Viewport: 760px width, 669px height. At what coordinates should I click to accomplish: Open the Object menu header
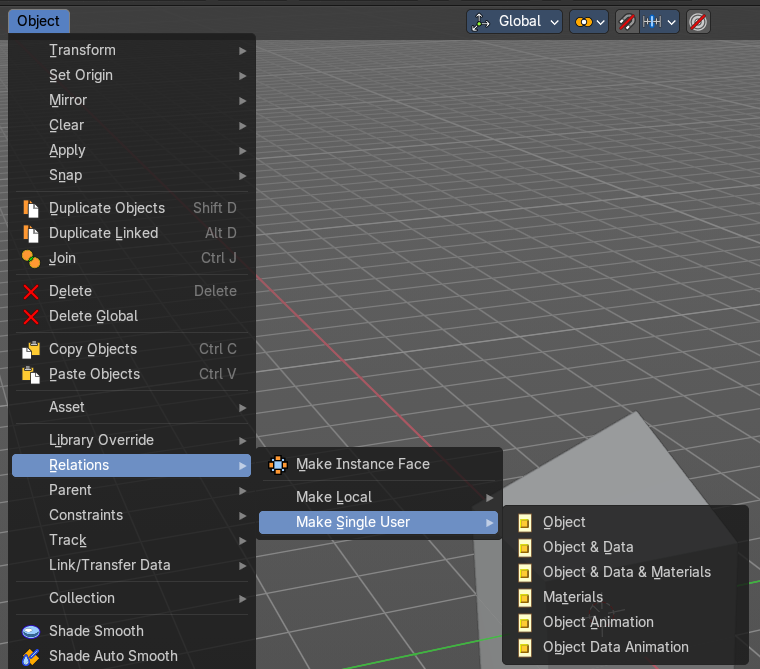[x=39, y=21]
